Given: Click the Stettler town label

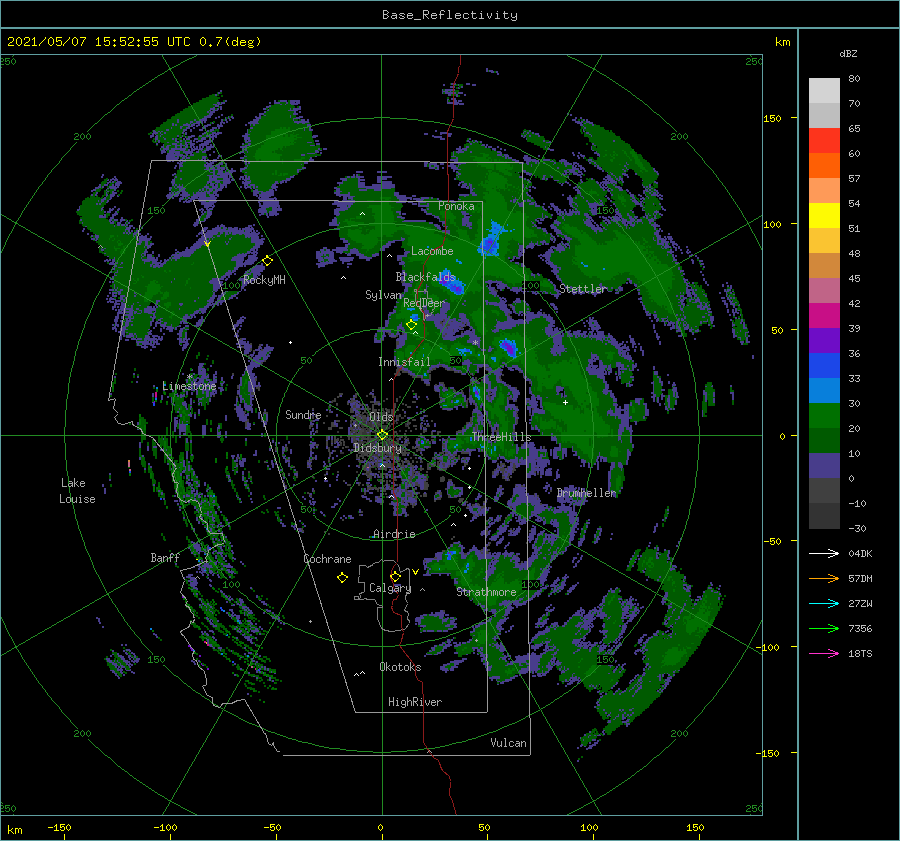Looking at the screenshot, I should (583, 289).
